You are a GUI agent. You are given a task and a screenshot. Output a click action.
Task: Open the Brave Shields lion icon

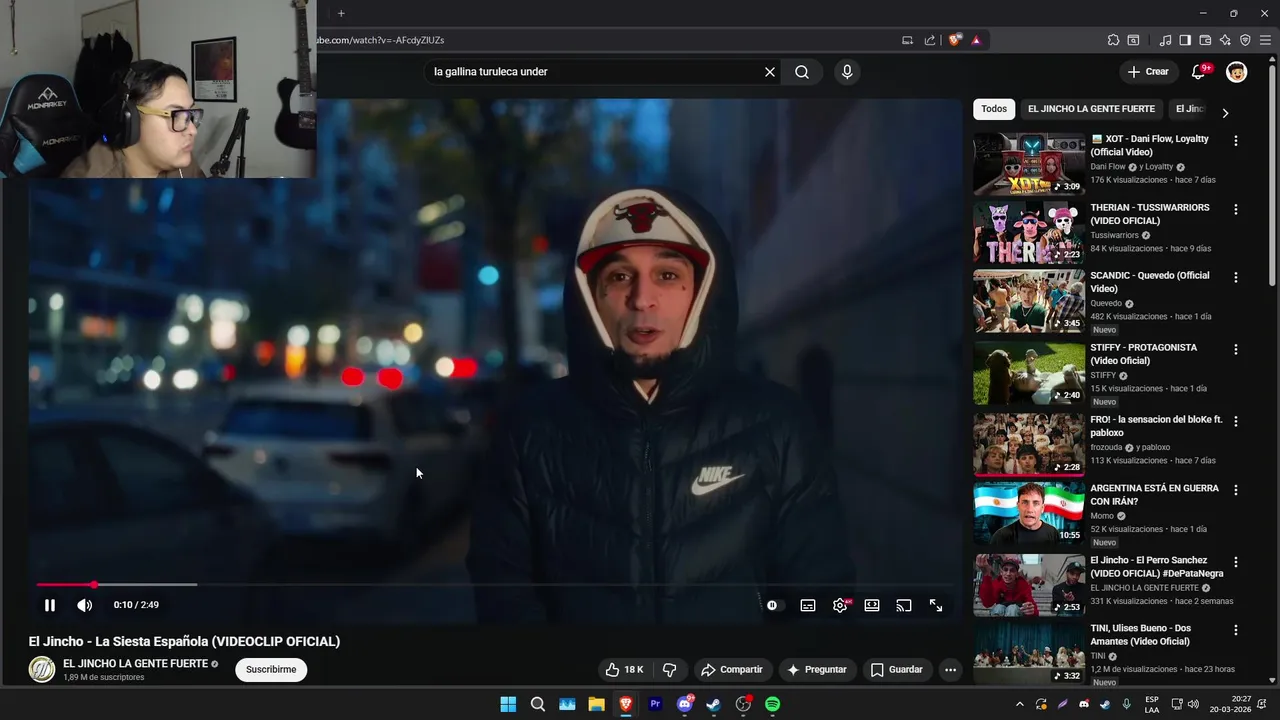point(955,40)
